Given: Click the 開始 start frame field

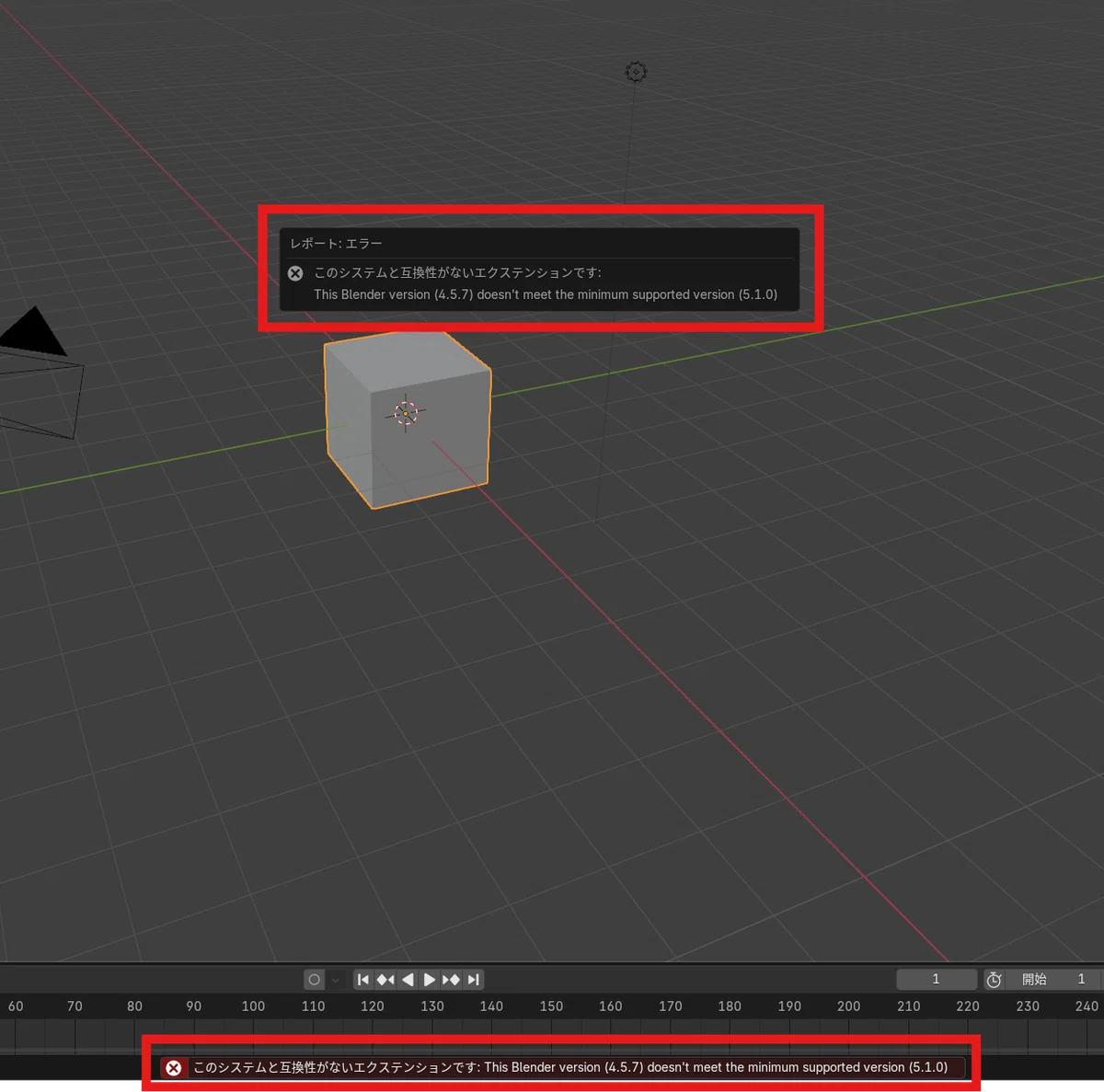Looking at the screenshot, I should click(1054, 980).
